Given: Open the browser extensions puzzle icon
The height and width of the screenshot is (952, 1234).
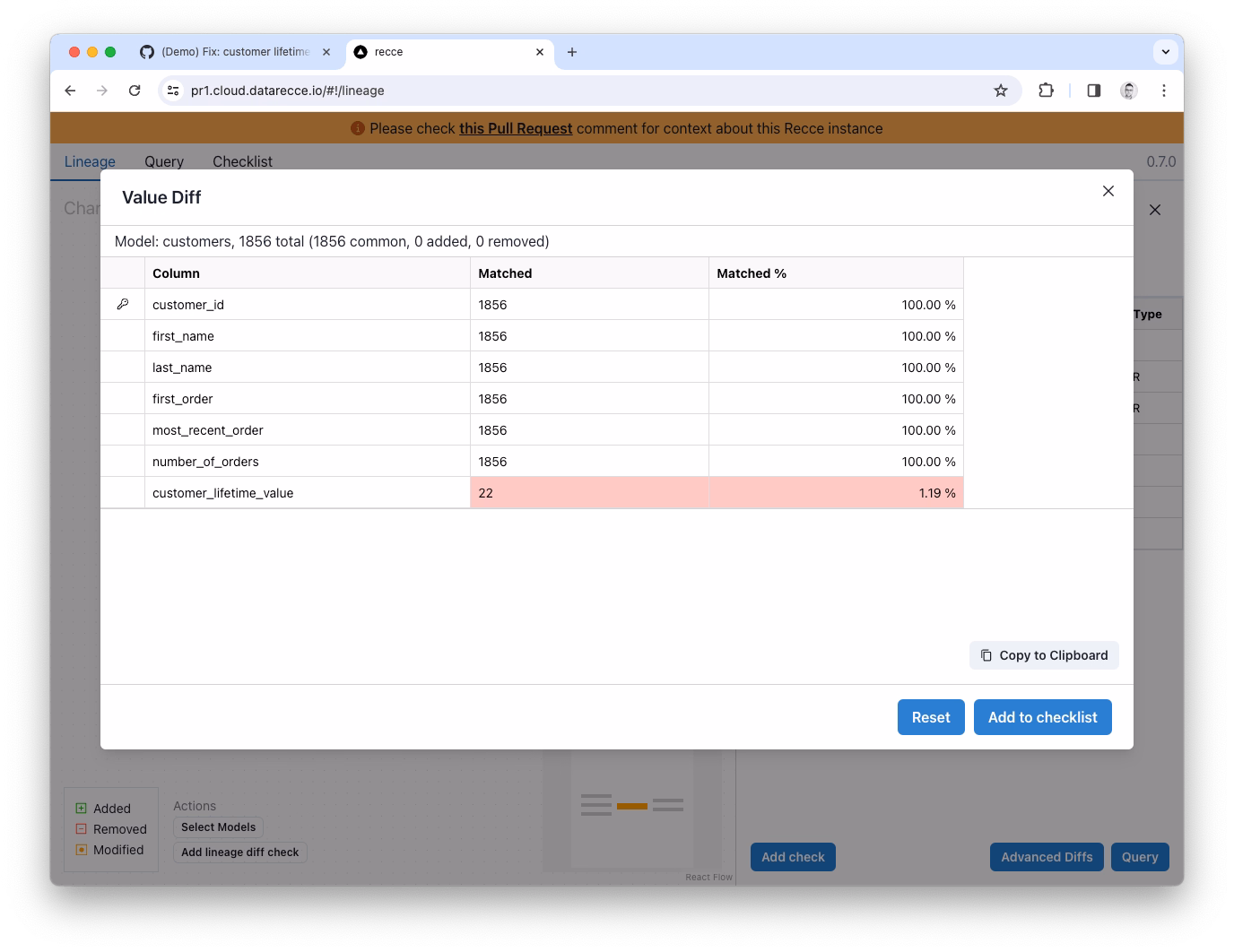Looking at the screenshot, I should point(1046,91).
